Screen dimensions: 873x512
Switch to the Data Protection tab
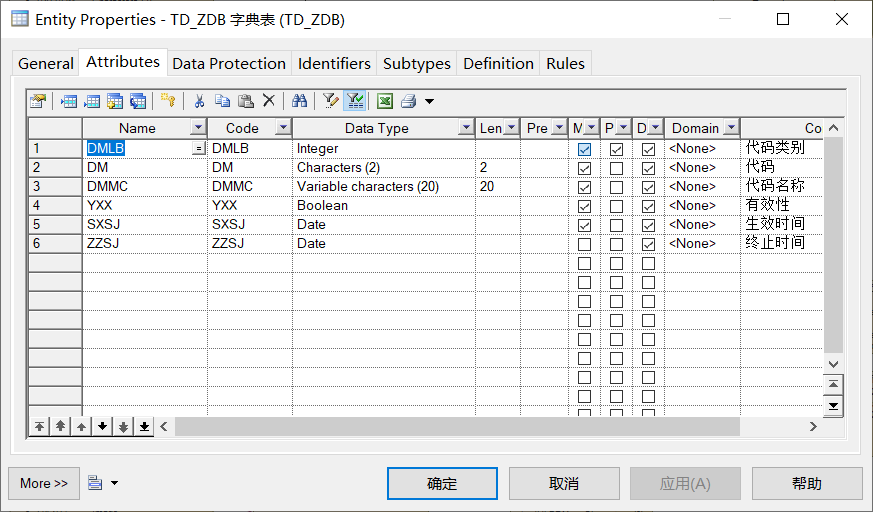[x=229, y=63]
